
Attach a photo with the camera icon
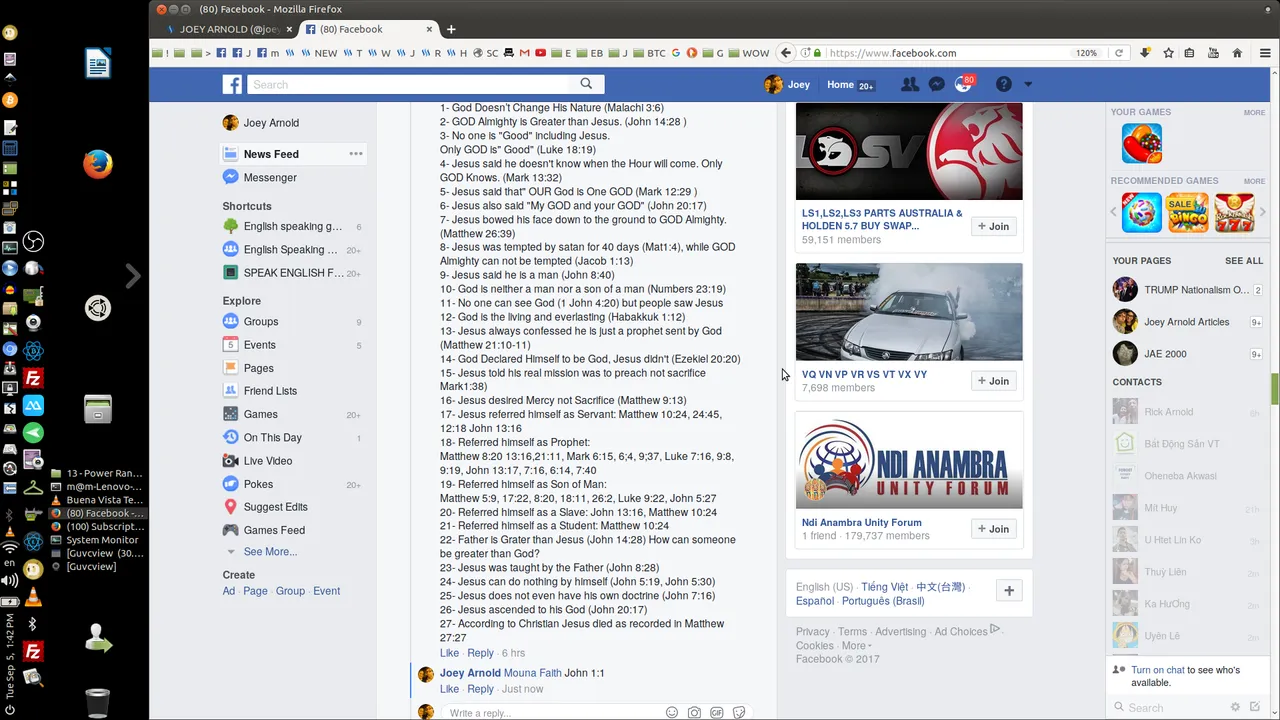point(694,713)
